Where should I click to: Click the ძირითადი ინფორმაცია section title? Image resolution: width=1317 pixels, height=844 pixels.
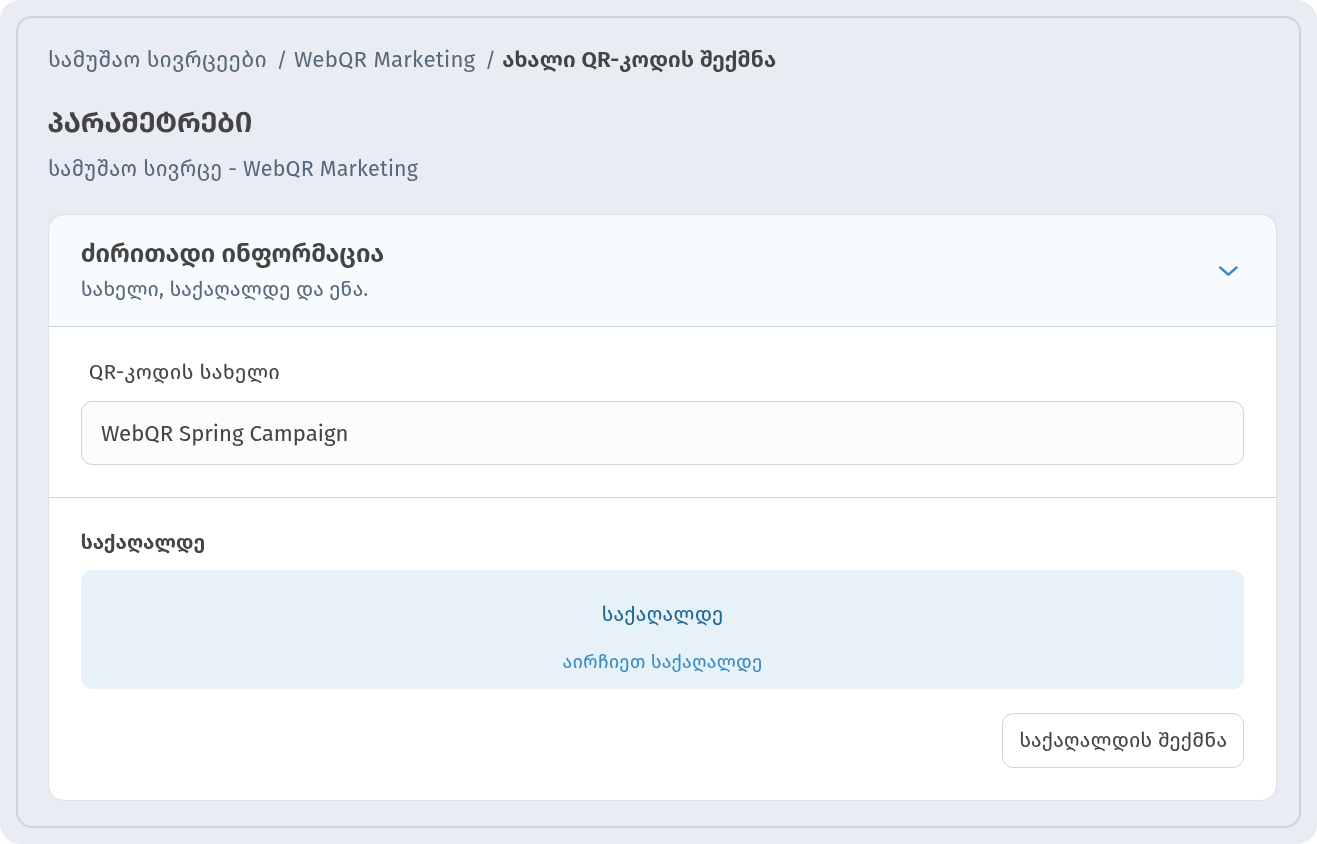232,254
